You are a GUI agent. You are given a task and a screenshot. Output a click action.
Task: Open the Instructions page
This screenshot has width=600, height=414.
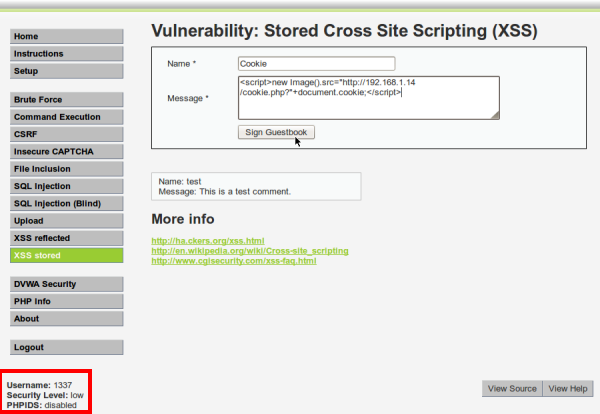point(67,54)
